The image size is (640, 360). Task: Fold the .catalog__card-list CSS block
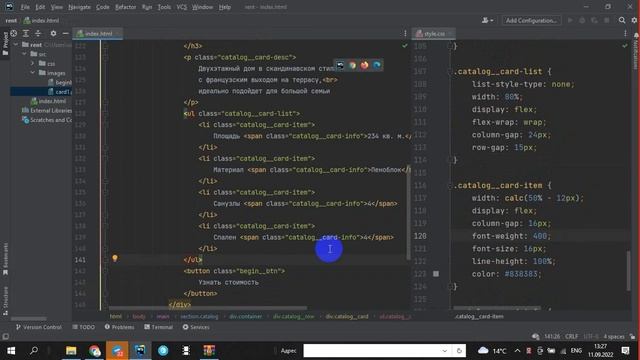click(x=451, y=72)
